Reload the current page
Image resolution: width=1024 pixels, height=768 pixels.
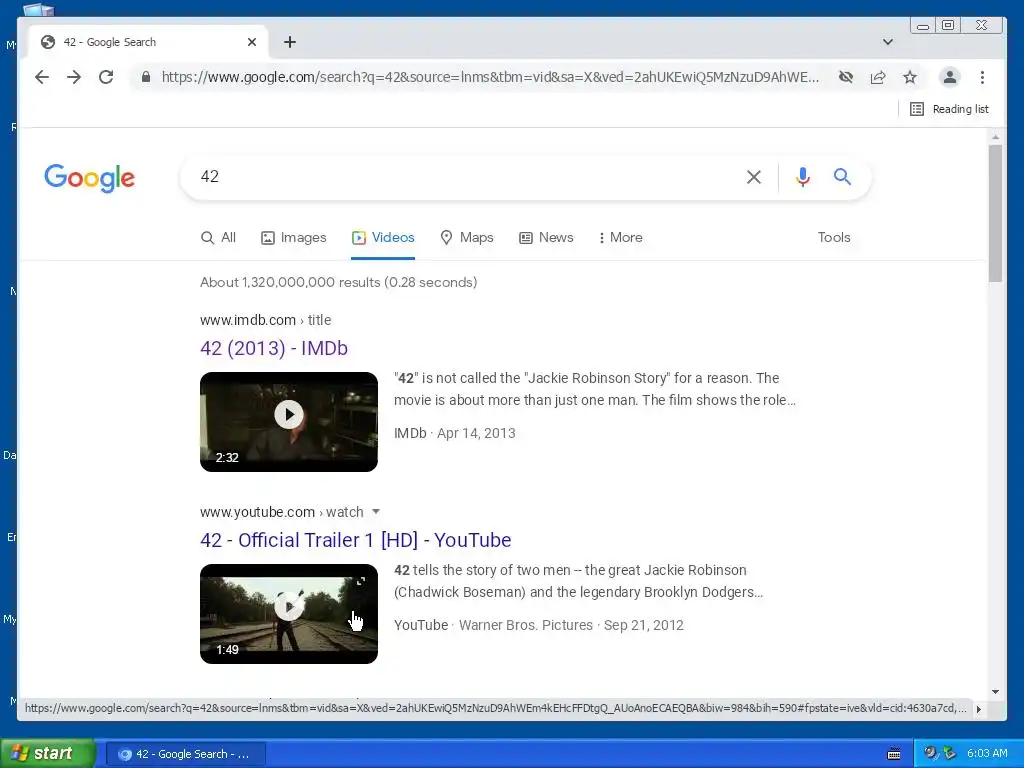[106, 77]
